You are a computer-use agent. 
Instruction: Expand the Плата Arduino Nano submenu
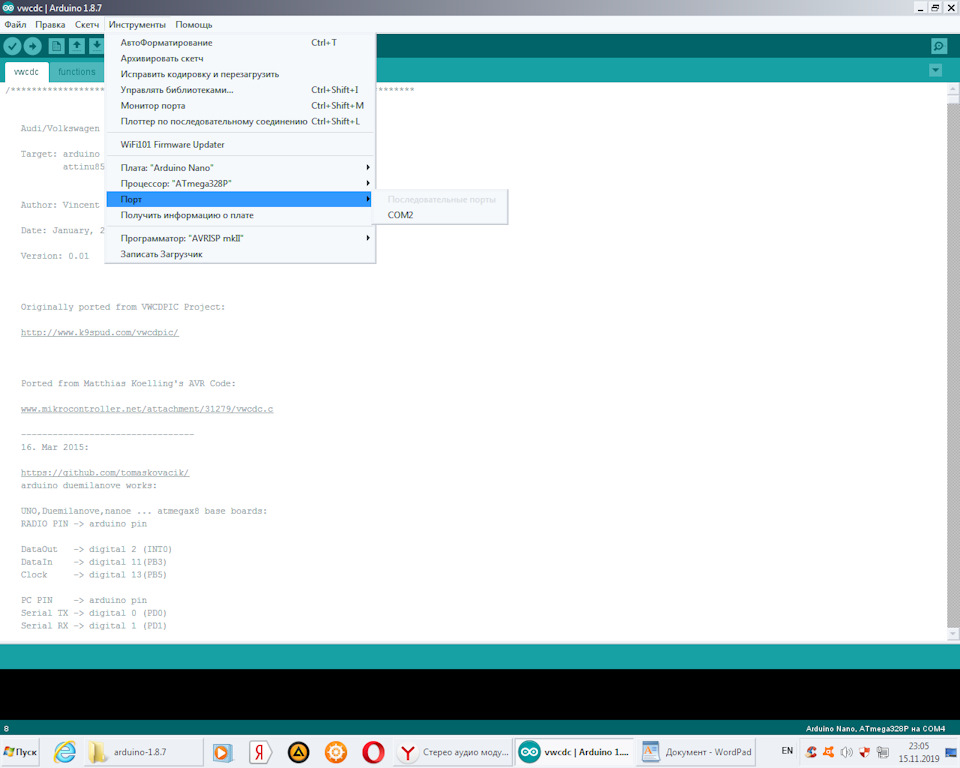240,167
